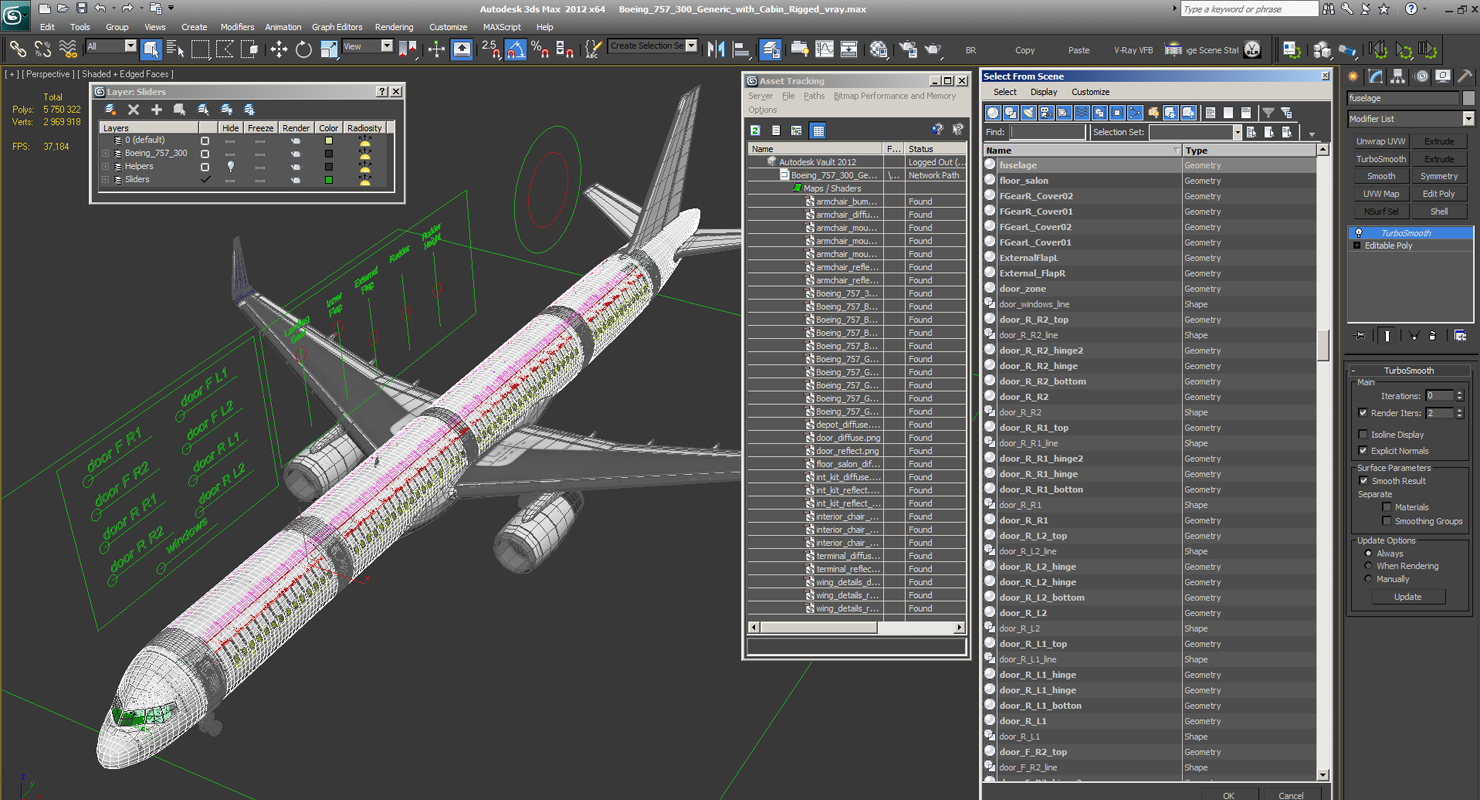The image size is (1480, 800).
Task: Uncheck Smooth Result checkbox
Action: click(x=1363, y=480)
